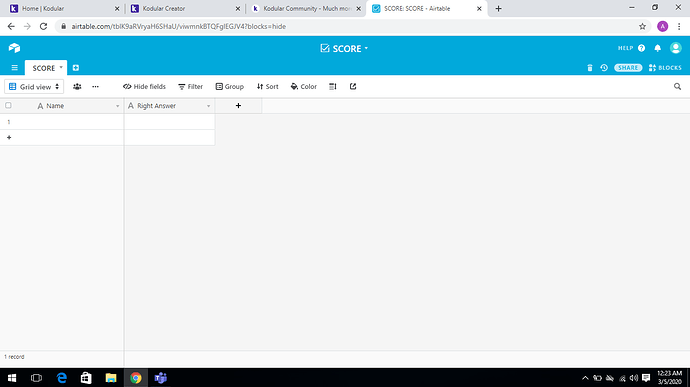Open the Filter menu
The height and width of the screenshot is (387, 690).
pos(191,87)
